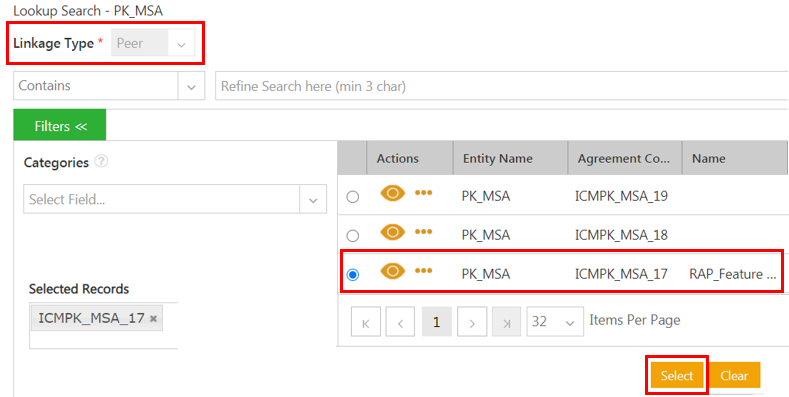Open more actions dots for ICMPK_MSA_17
This screenshot has width=789, height=397.
click(423, 271)
